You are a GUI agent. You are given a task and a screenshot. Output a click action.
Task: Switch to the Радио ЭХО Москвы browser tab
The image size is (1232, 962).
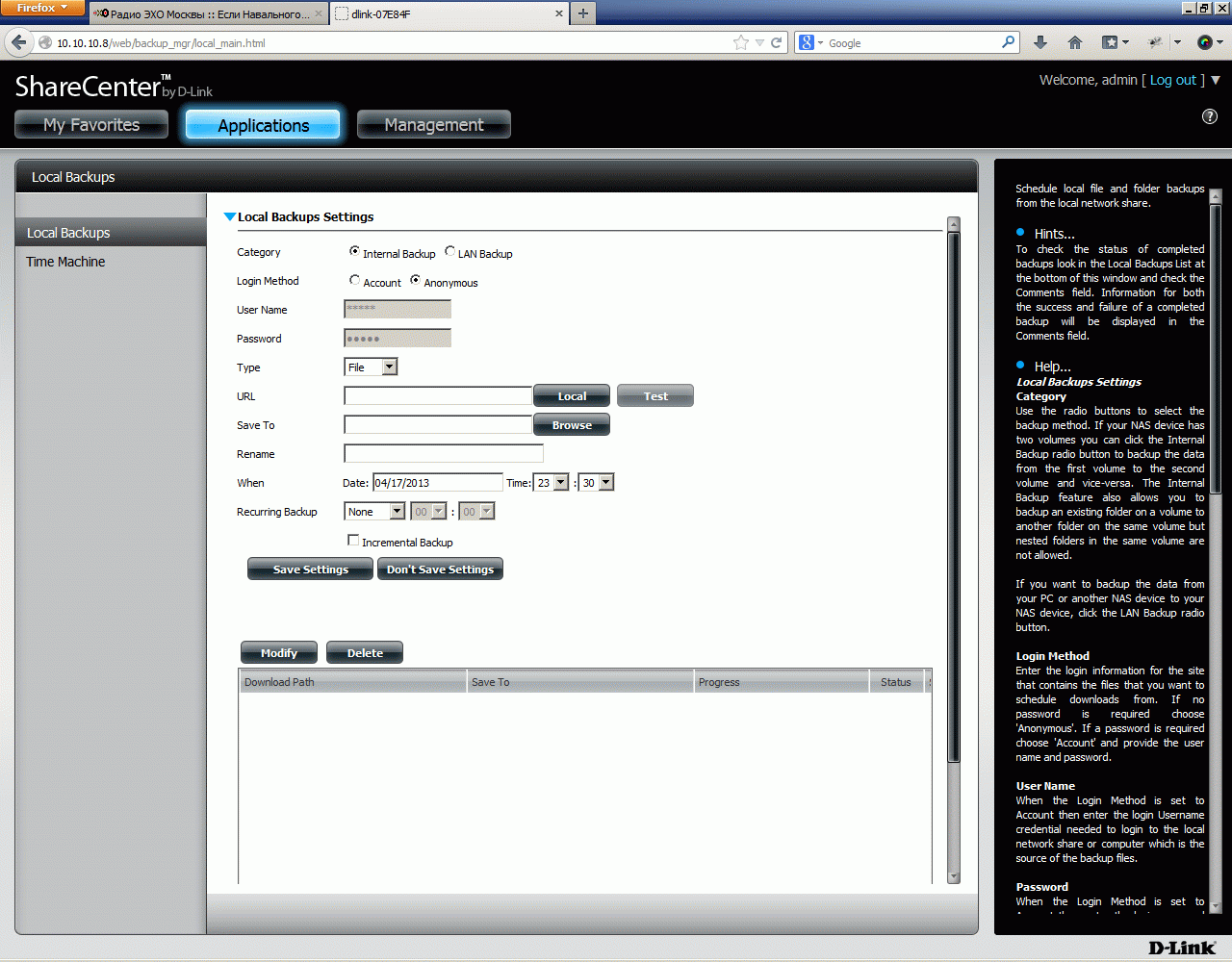click(209, 13)
